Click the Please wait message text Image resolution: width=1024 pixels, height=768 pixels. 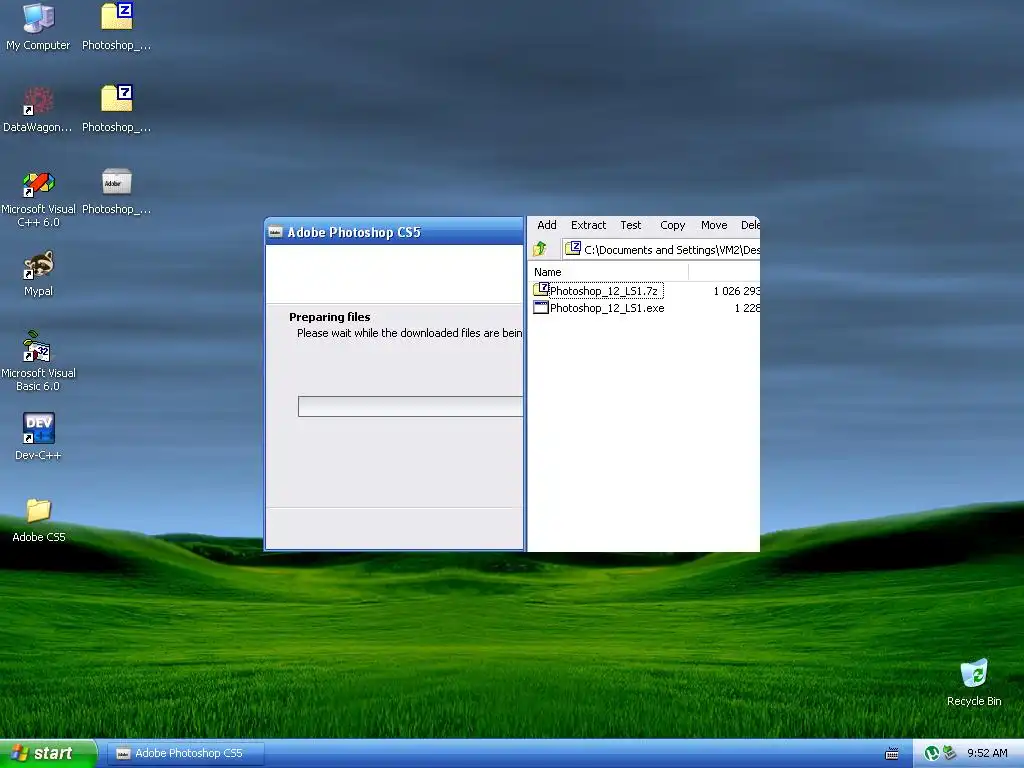409,333
